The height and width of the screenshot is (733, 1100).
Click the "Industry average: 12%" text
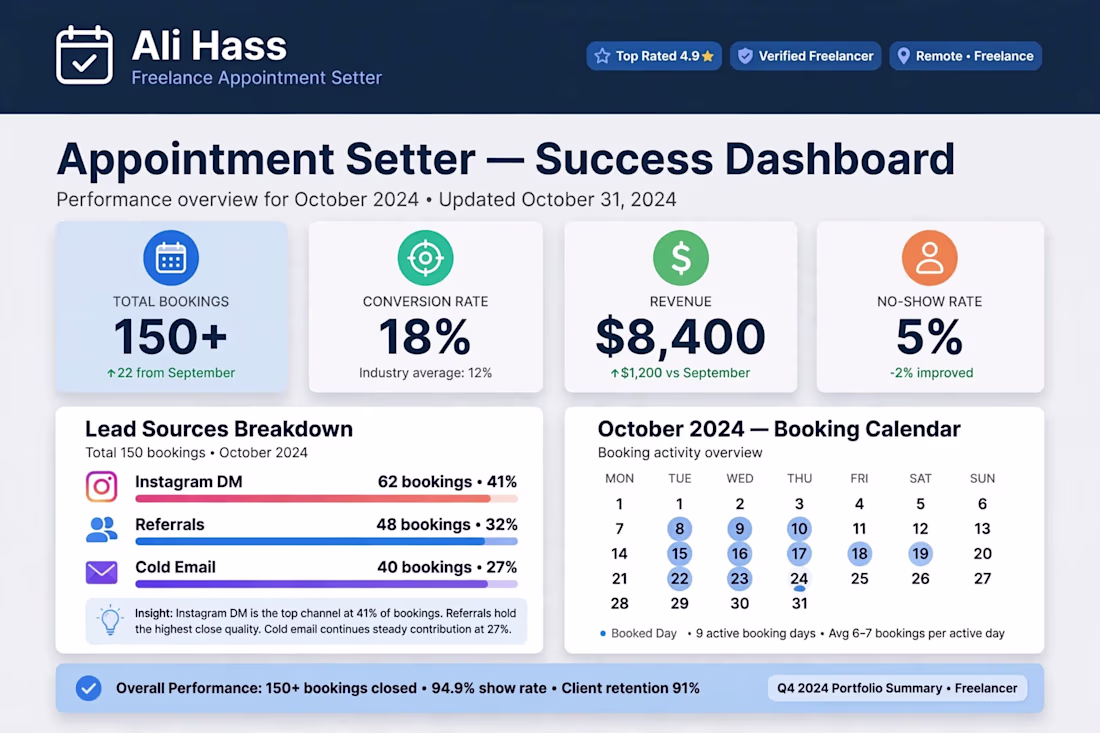(x=425, y=372)
